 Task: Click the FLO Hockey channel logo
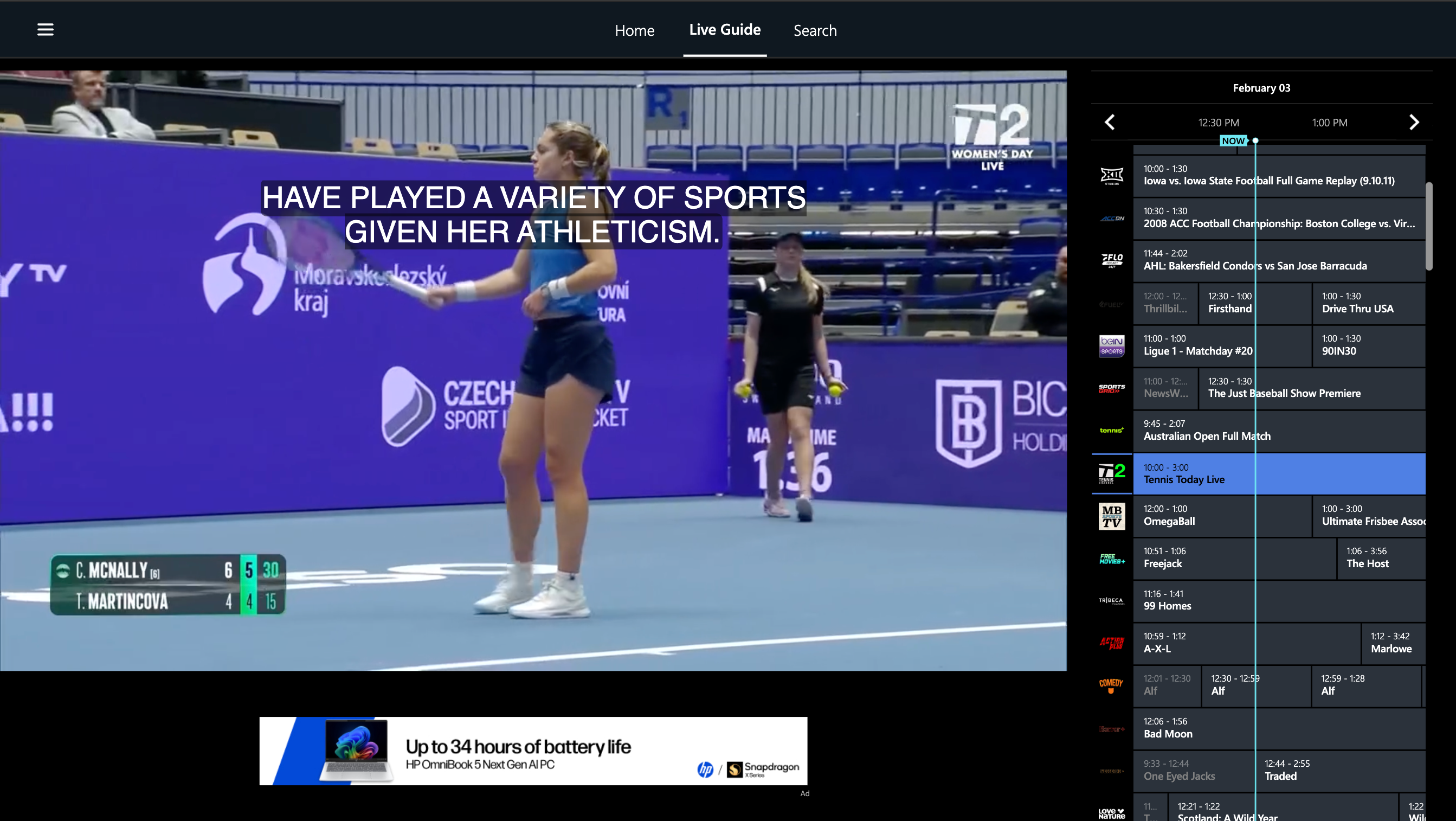pos(1111,261)
